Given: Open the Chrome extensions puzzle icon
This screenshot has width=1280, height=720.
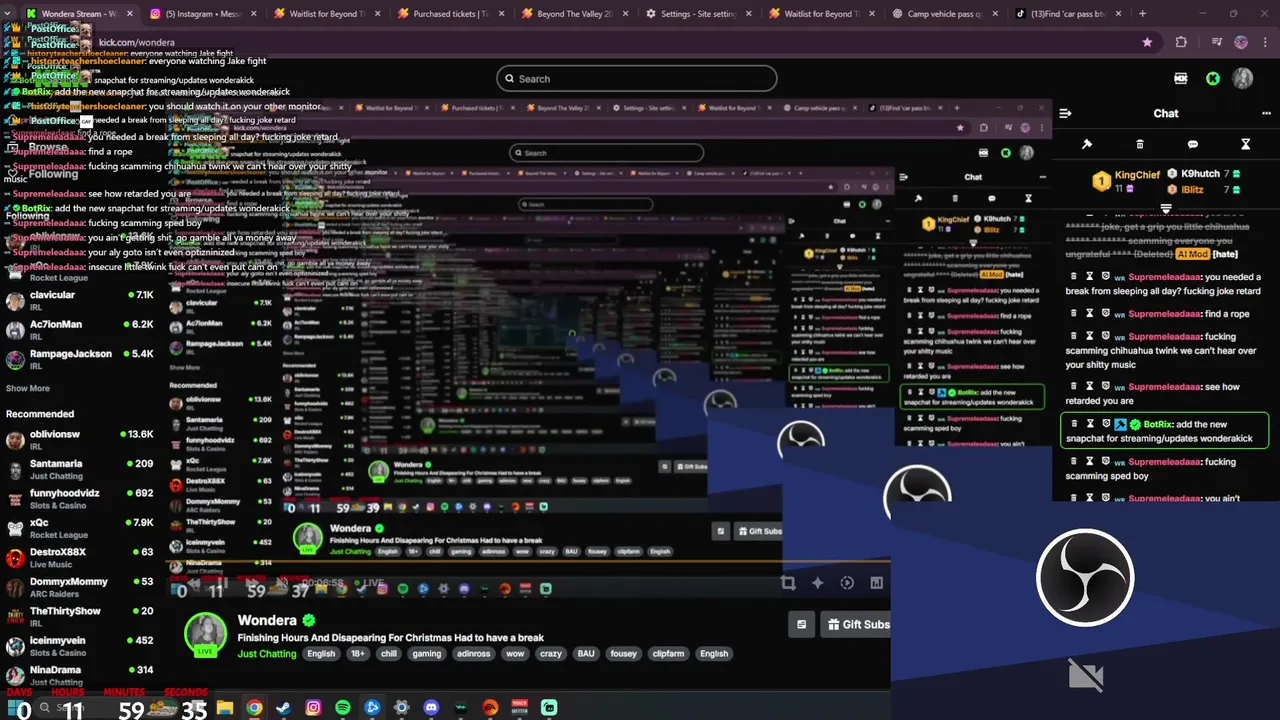Looking at the screenshot, I should pyautogui.click(x=1181, y=43).
